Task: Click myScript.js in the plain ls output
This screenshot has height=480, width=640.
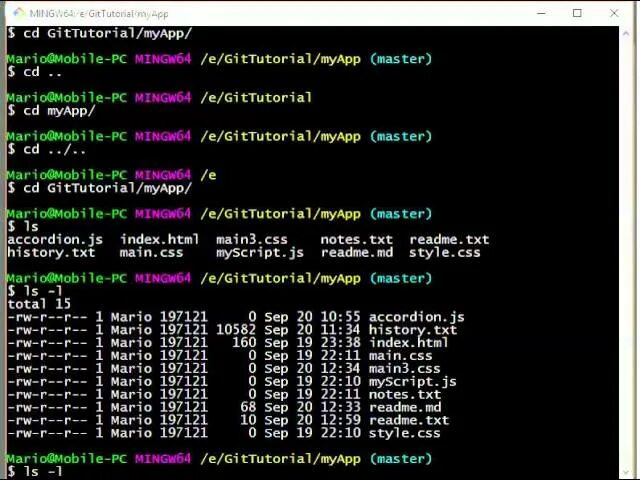Action: tap(260, 253)
